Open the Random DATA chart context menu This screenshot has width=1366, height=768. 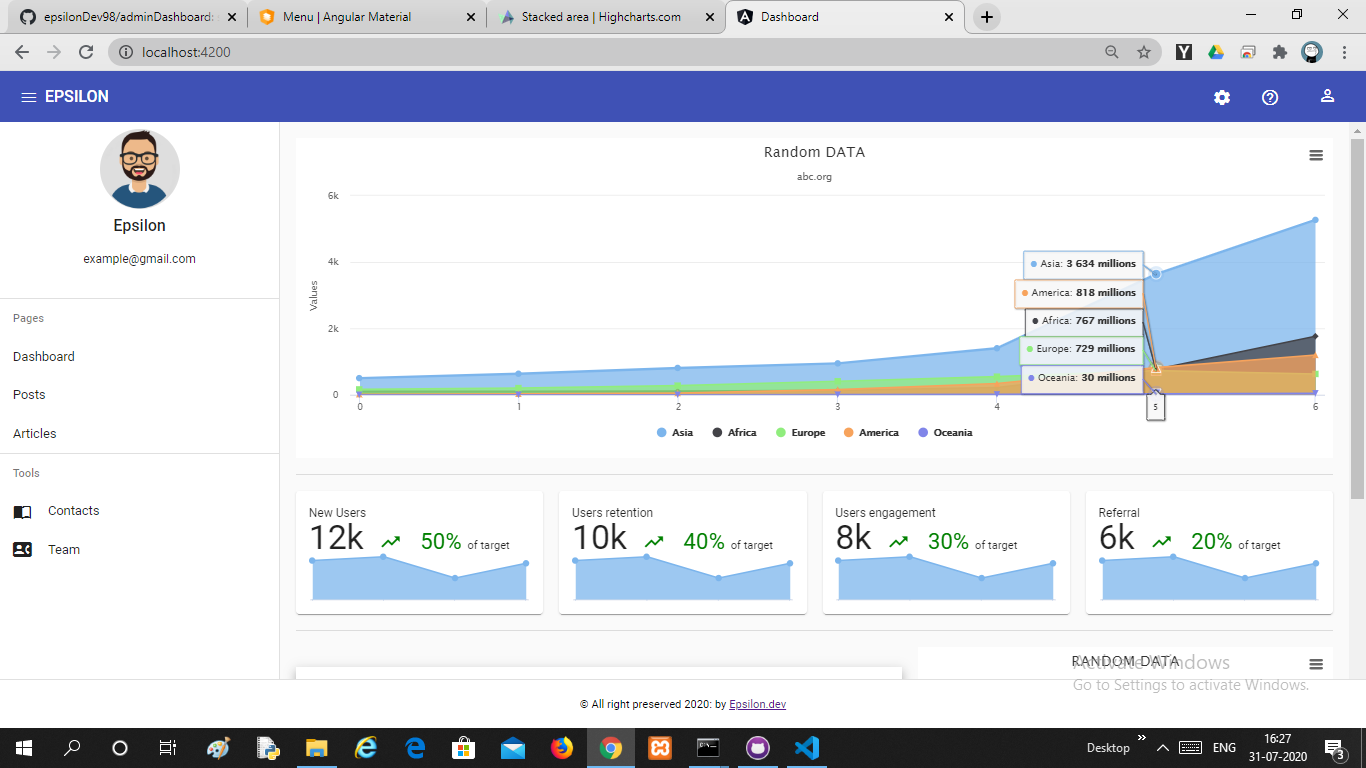[x=1316, y=155]
